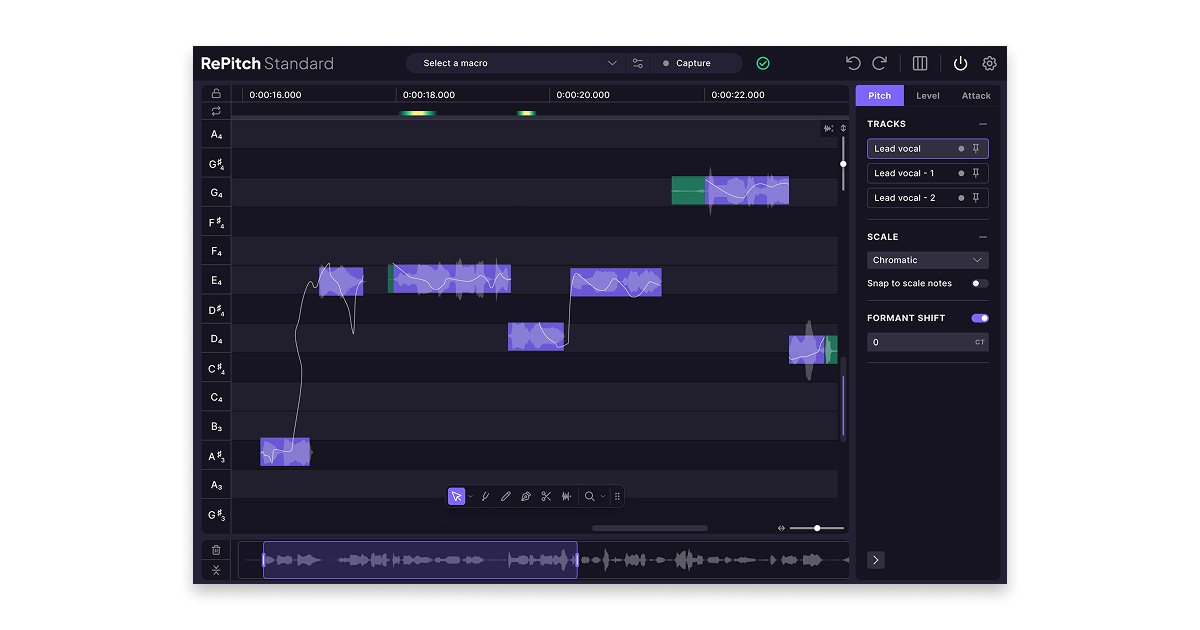
Task: Grab the toolbar dots handle
Action: pos(617,496)
